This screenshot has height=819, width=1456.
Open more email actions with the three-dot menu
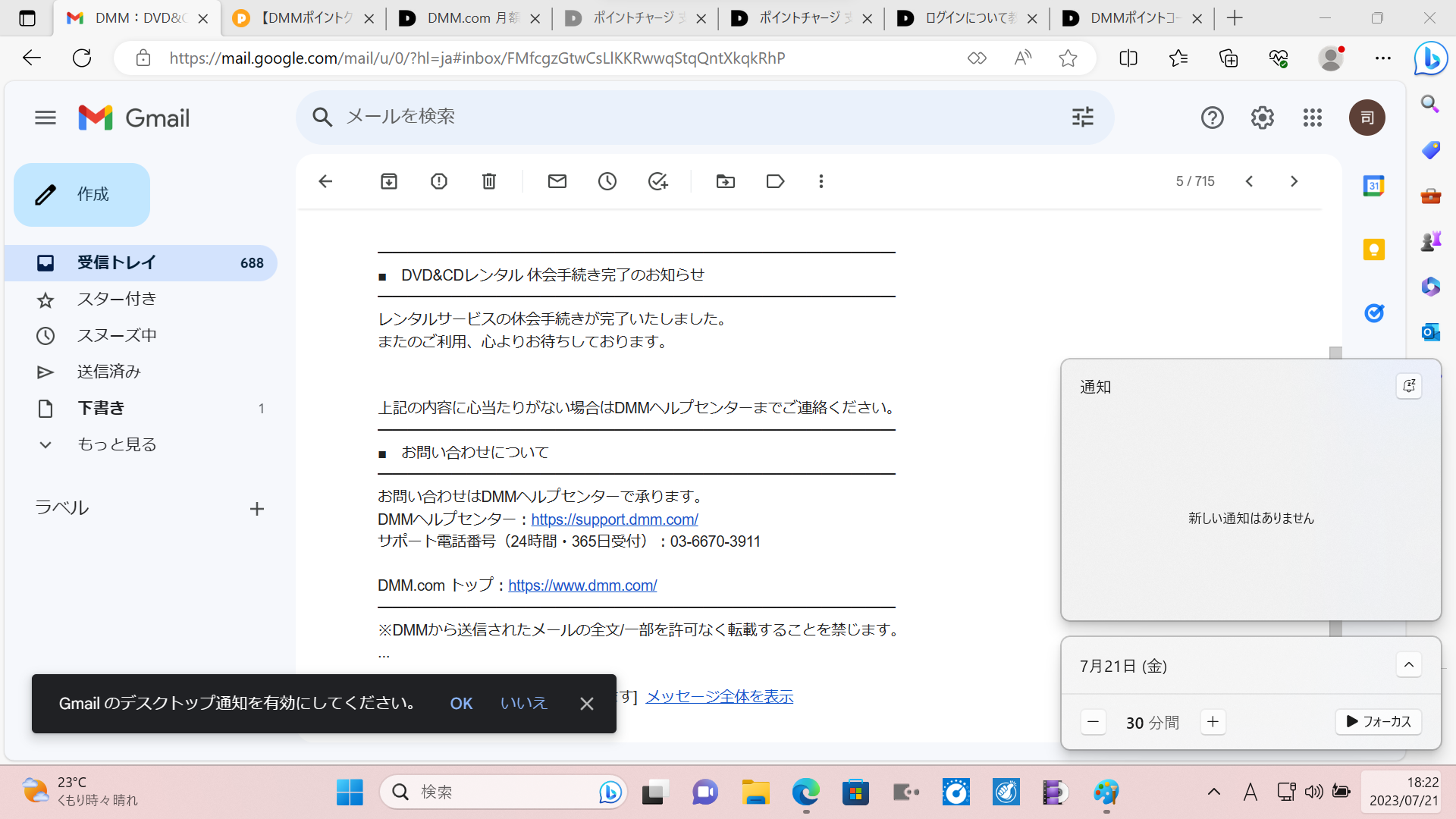[x=821, y=181]
